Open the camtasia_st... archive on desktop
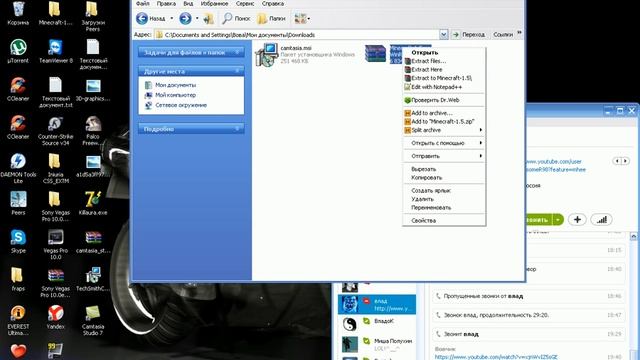 tap(93, 241)
